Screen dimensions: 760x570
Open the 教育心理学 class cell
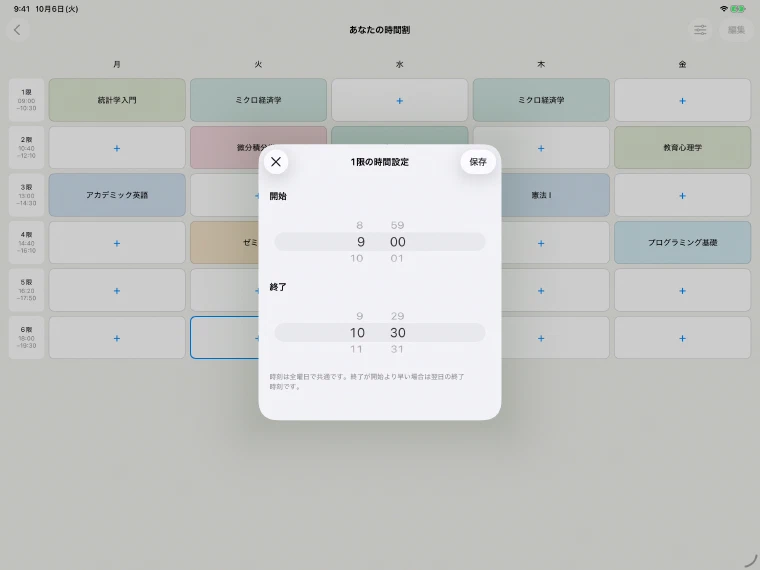(682, 148)
